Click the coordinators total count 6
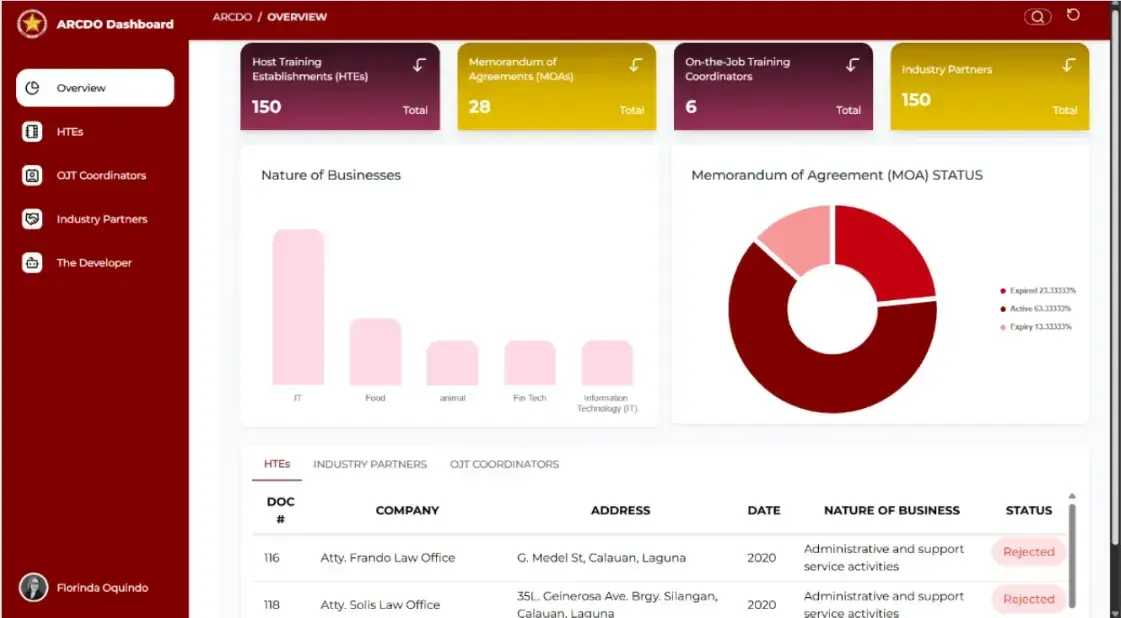The image size is (1121, 618). click(691, 107)
